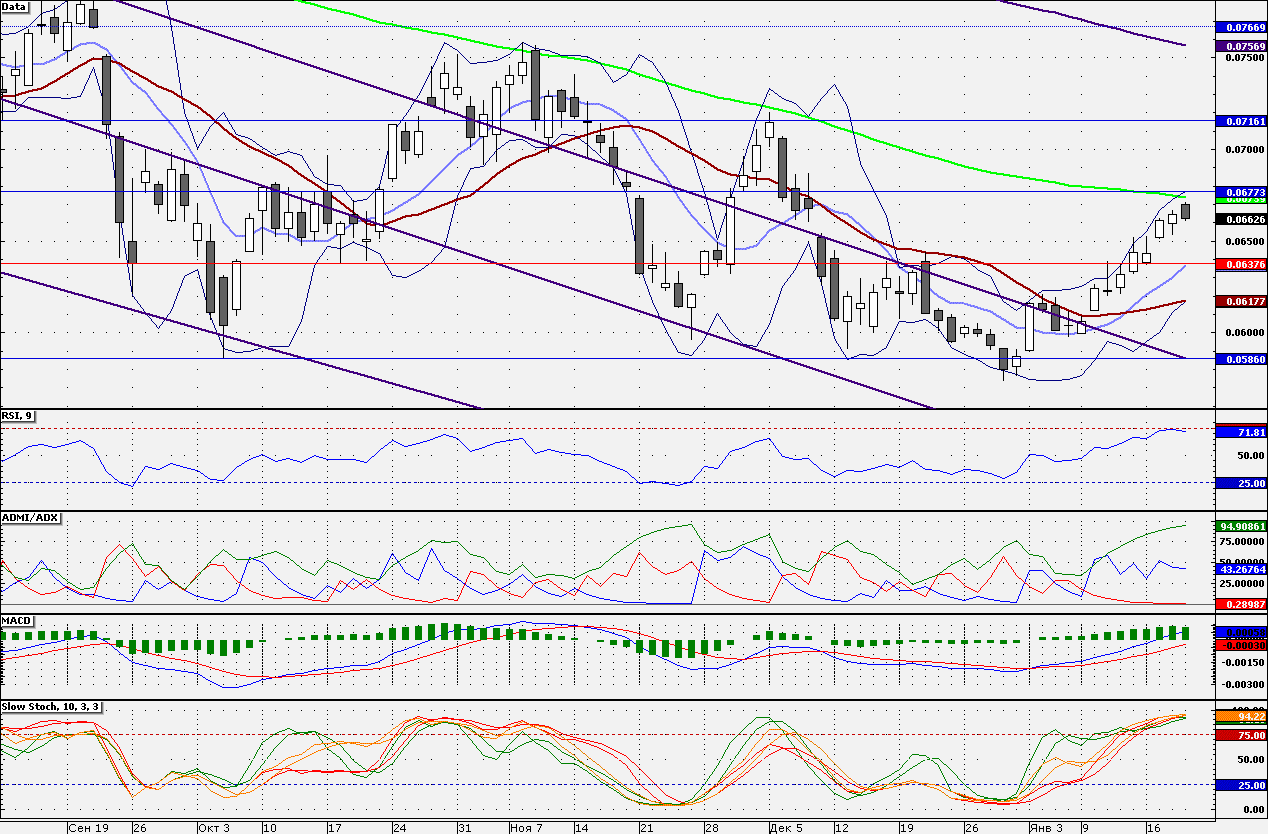Screen dimensions: 1268x834
Task: Click the Data panel label
Action: coord(15,6)
